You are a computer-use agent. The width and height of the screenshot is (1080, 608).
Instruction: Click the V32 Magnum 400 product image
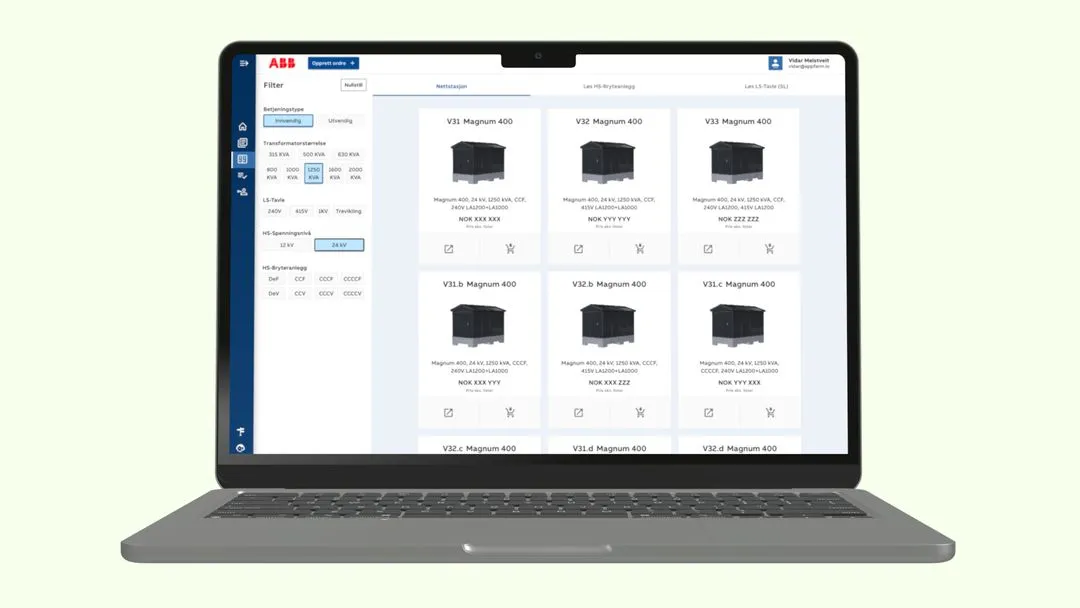point(608,162)
